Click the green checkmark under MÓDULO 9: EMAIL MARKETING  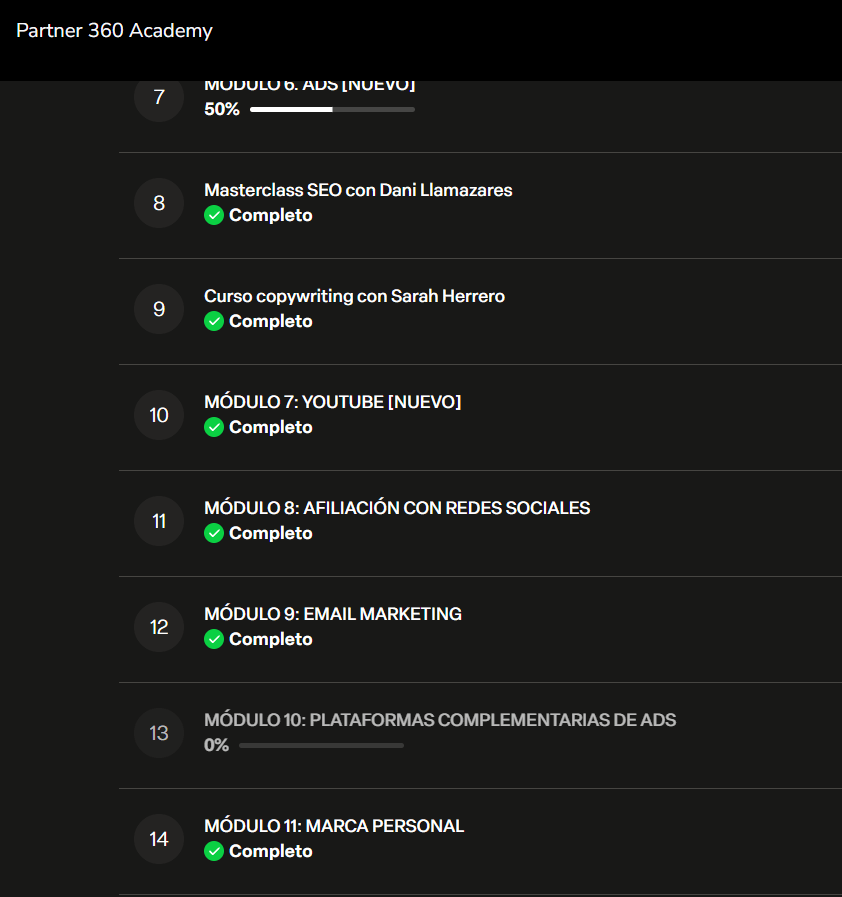click(214, 639)
